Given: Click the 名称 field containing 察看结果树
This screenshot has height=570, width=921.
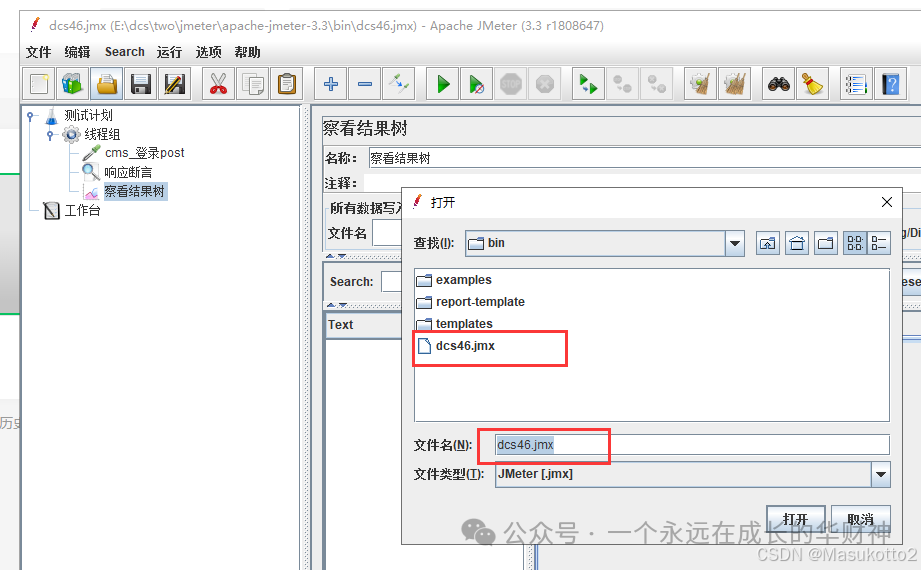Looking at the screenshot, I should [644, 158].
